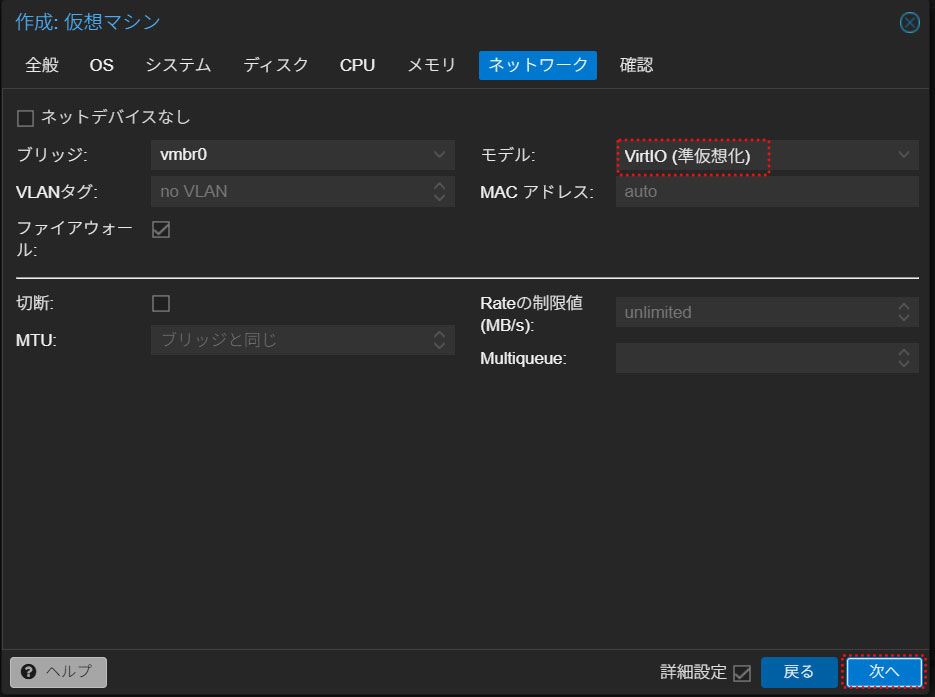Viewport: 935px width, 697px height.
Task: Uncheck the 詳細設定 checkbox
Action: click(x=741, y=673)
